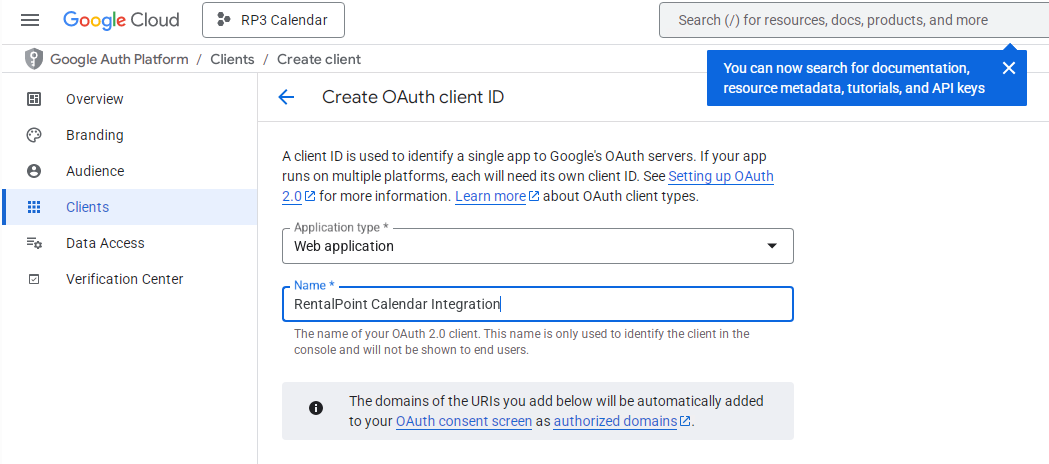Click the Overview sidebar icon
This screenshot has height=464, width=1049.
[x=34, y=99]
